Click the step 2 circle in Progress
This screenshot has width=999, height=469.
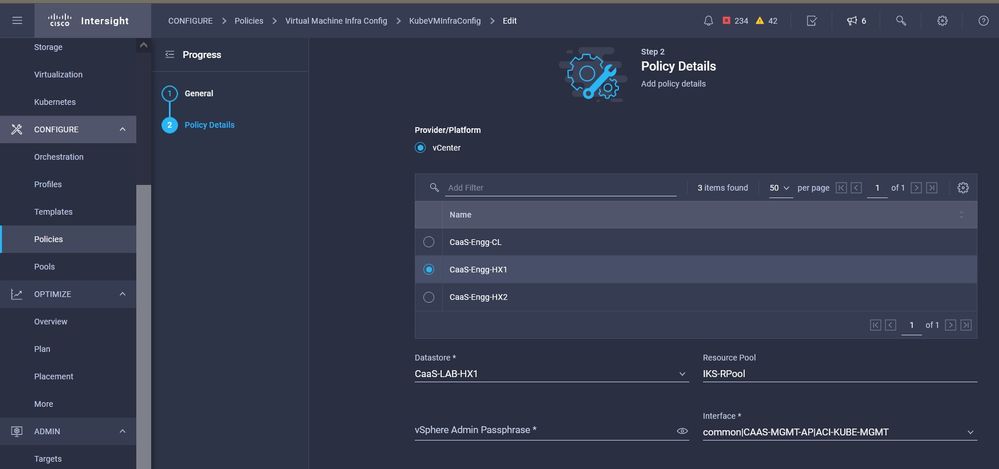click(x=169, y=125)
